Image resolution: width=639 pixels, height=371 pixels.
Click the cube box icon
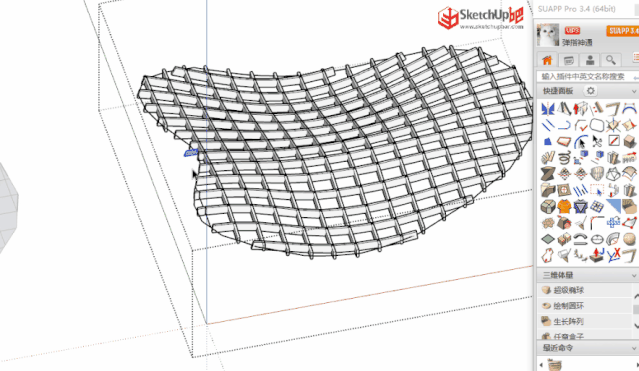point(630,141)
